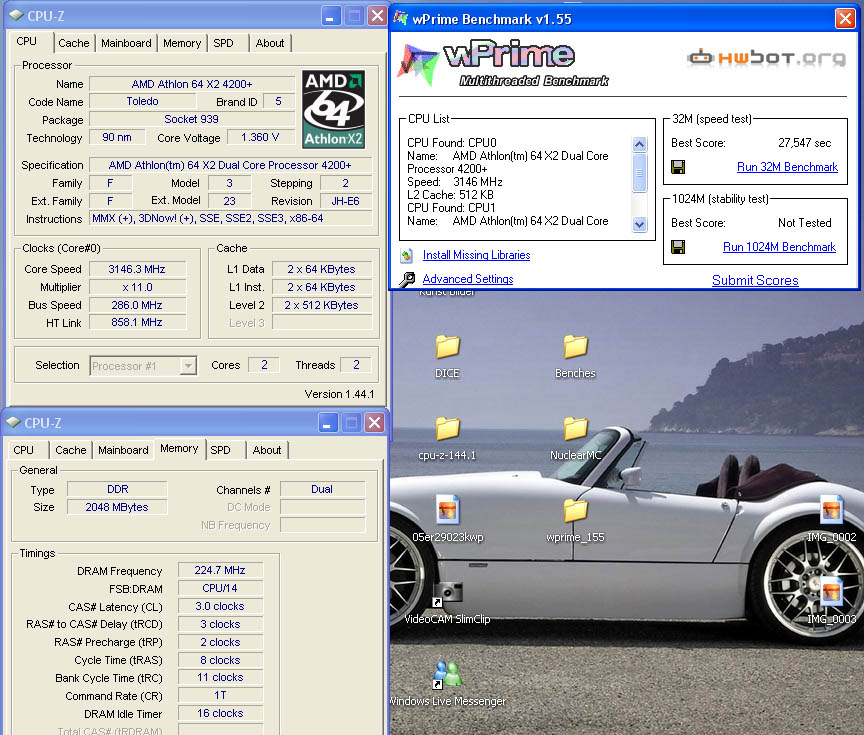864x735 pixels.
Task: Click CPU List scrollbar down arrow
Action: [639, 224]
